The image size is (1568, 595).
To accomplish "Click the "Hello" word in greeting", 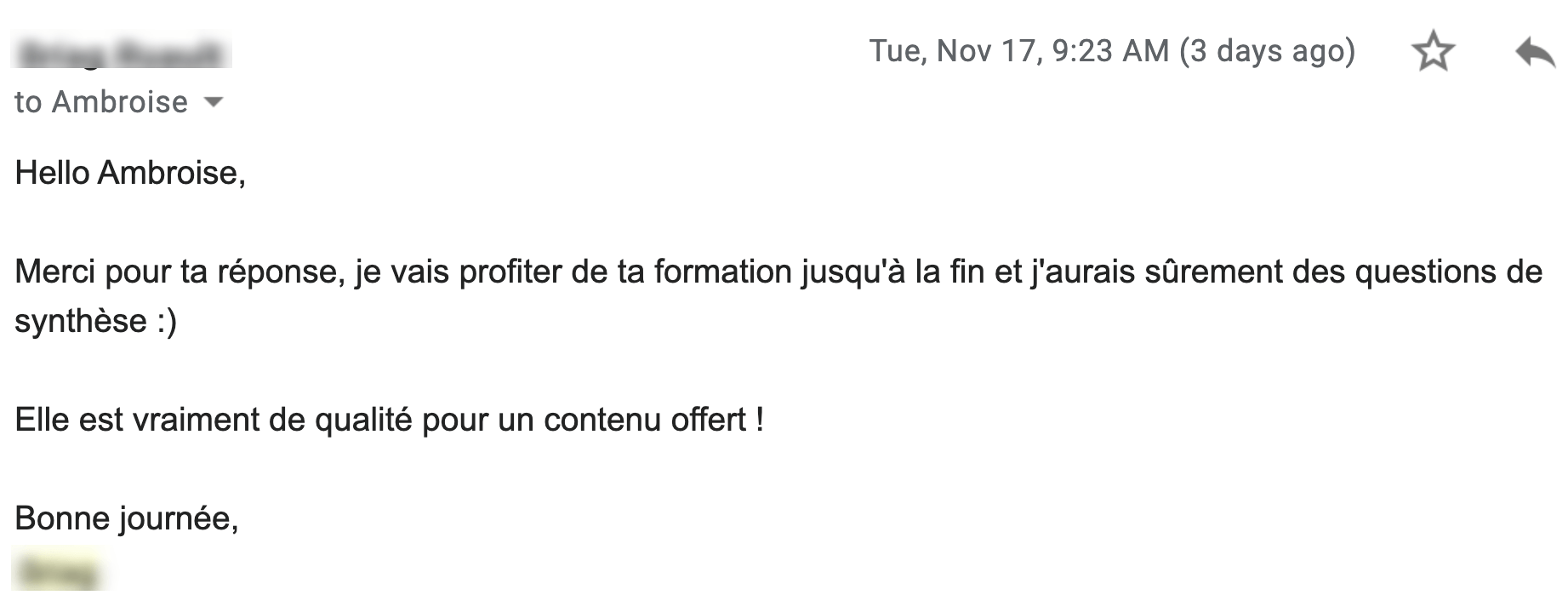I will pos(52,174).
